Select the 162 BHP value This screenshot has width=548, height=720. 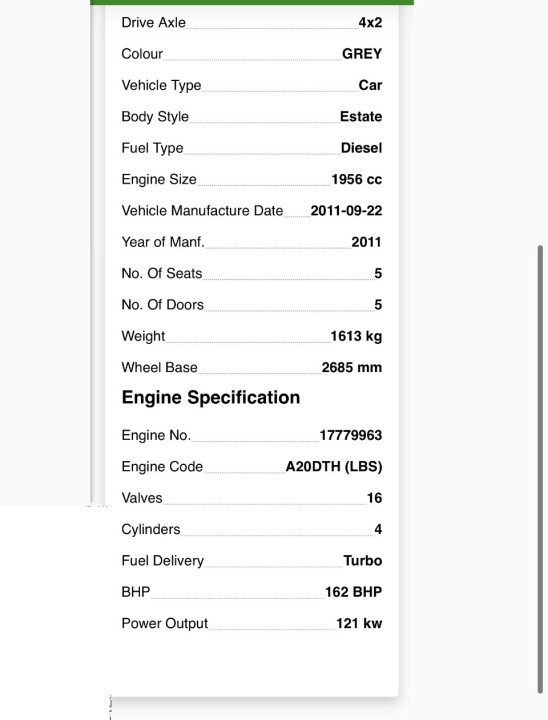pos(354,592)
